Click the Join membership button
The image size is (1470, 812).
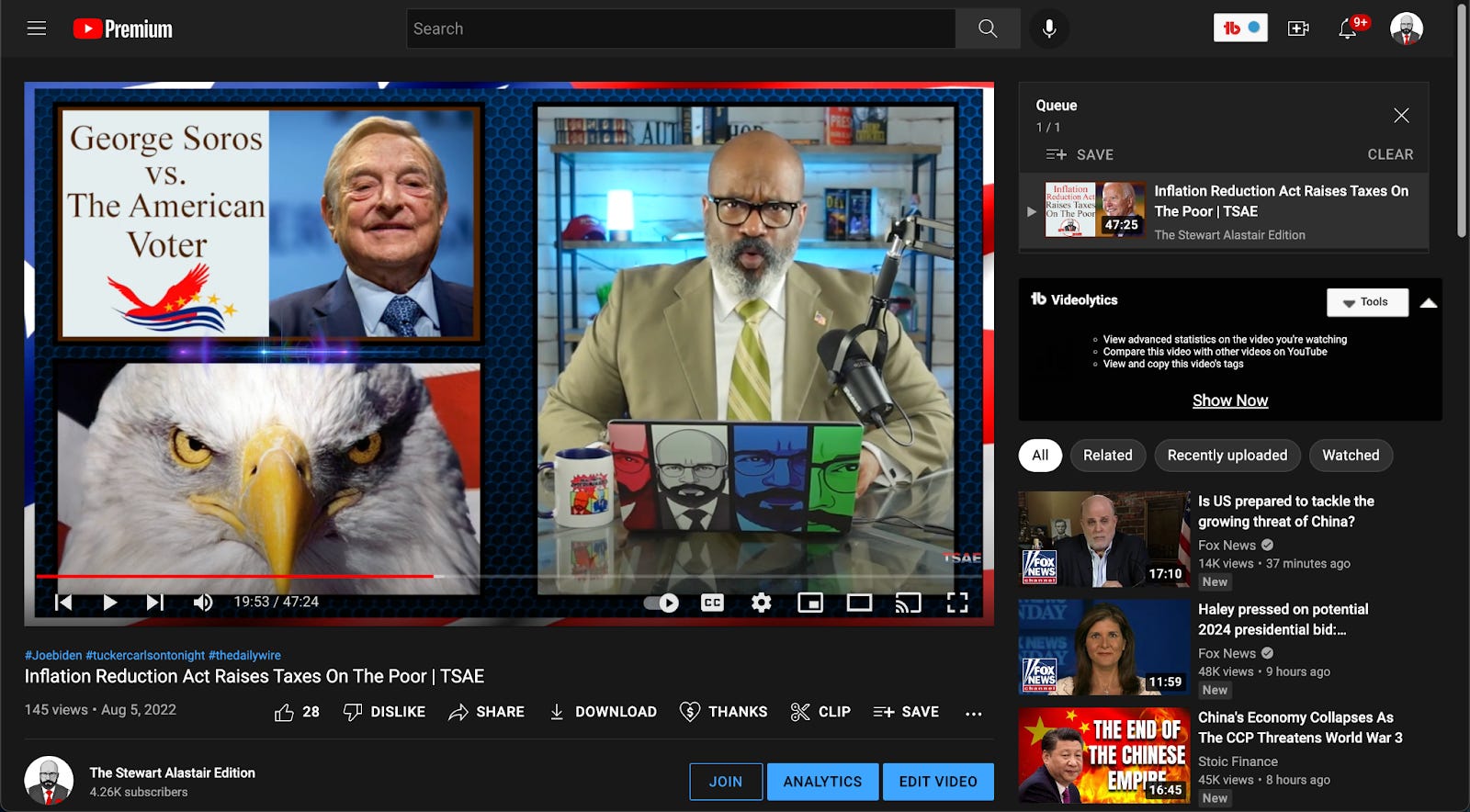(726, 782)
